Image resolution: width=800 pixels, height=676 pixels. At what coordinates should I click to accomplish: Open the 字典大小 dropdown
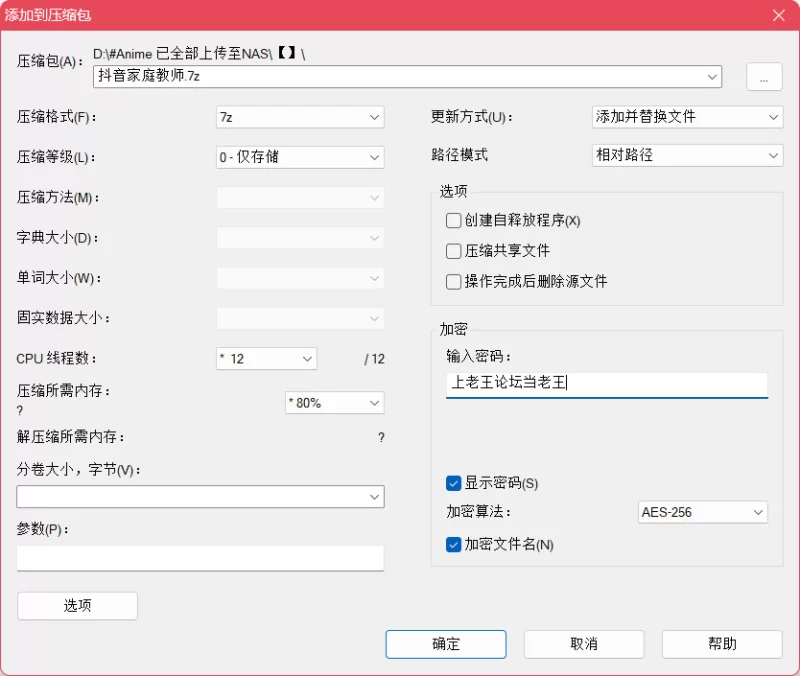point(300,238)
